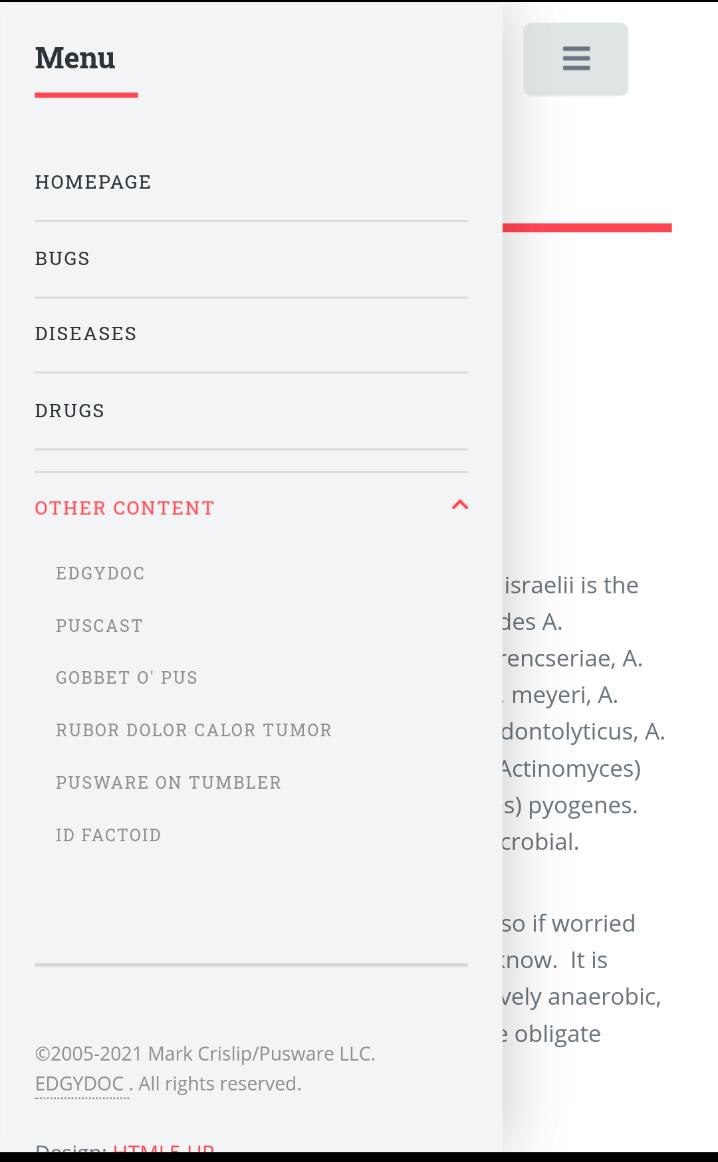718x1162 pixels.
Task: Follow the HTML5 UP design link
Action: [x=163, y=1150]
